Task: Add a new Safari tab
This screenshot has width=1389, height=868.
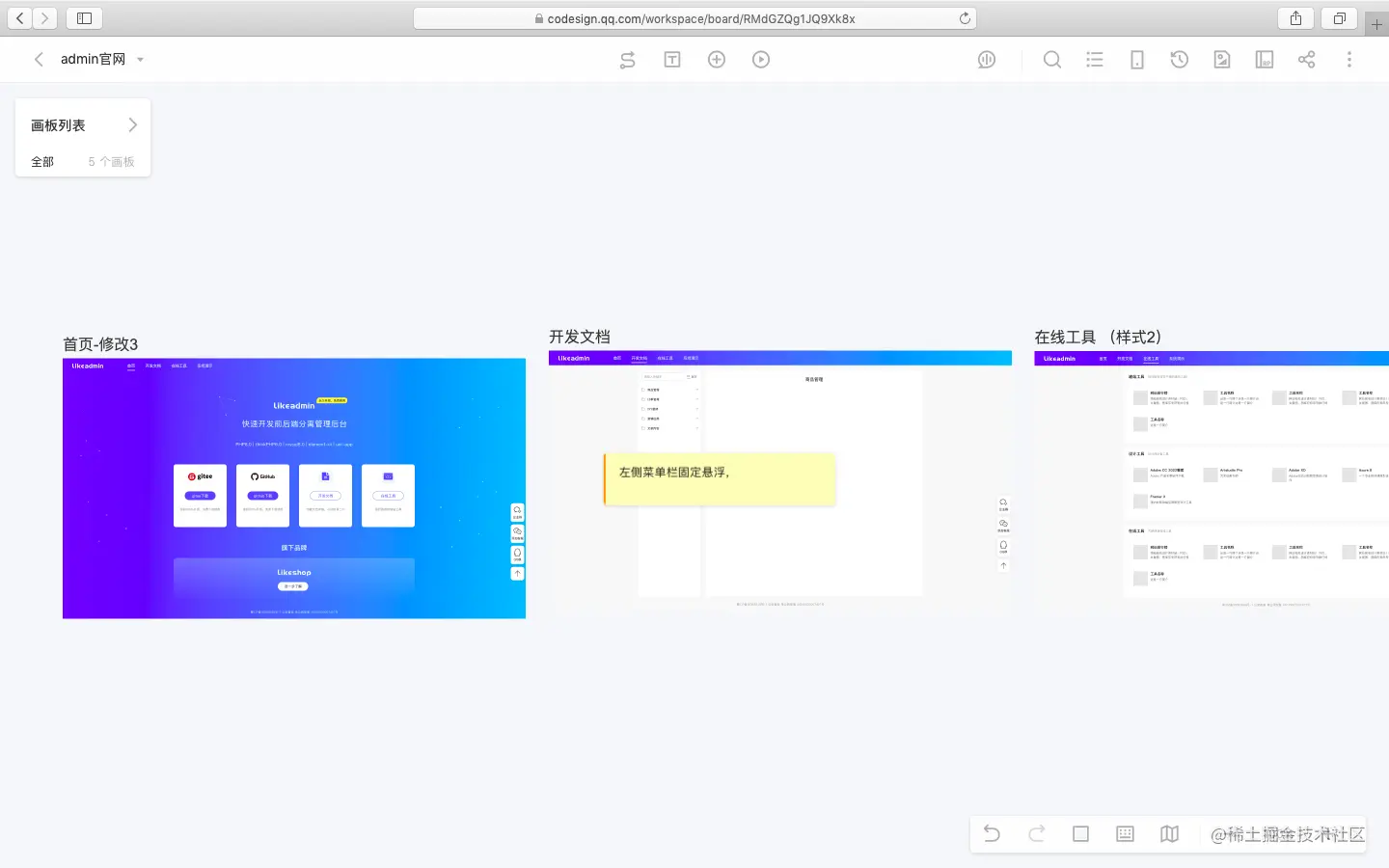Action: [1376, 24]
